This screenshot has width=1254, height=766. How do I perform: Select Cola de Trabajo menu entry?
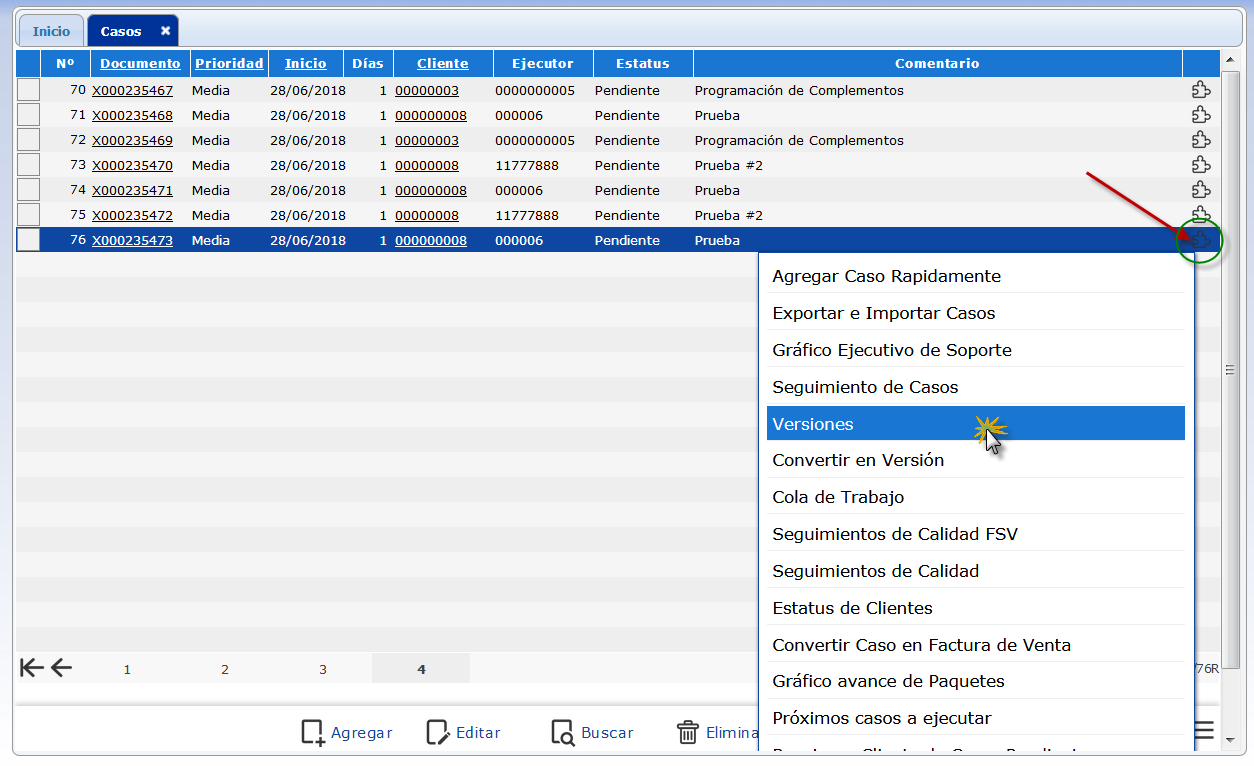point(838,497)
